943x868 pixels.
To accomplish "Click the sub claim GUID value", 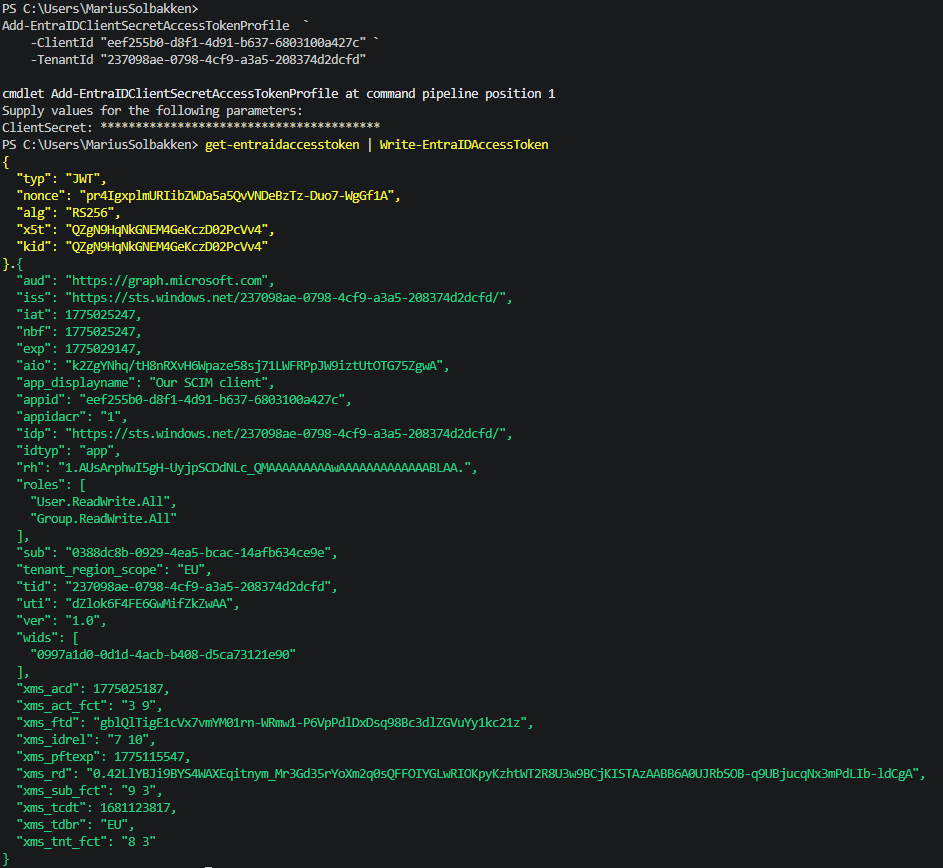I will (202, 552).
